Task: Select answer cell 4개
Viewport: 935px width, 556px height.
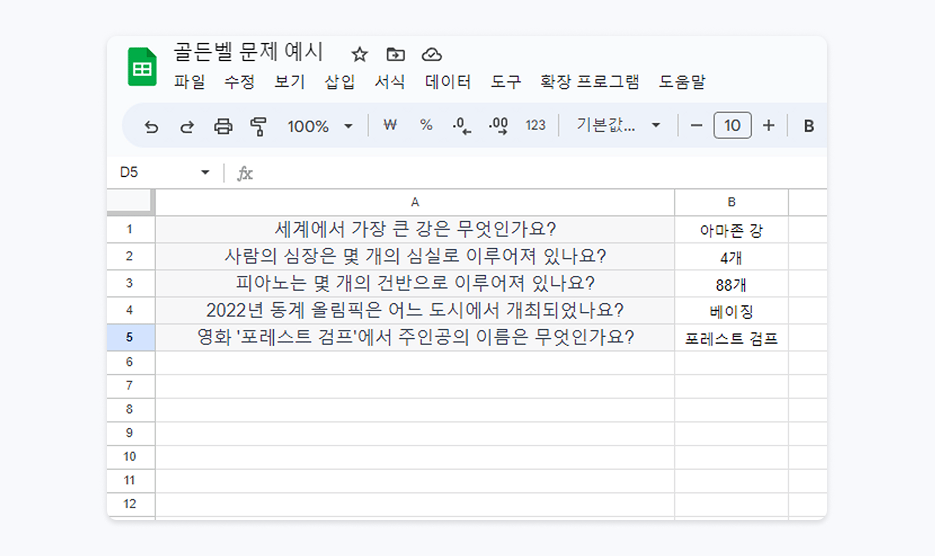Action: coord(732,257)
